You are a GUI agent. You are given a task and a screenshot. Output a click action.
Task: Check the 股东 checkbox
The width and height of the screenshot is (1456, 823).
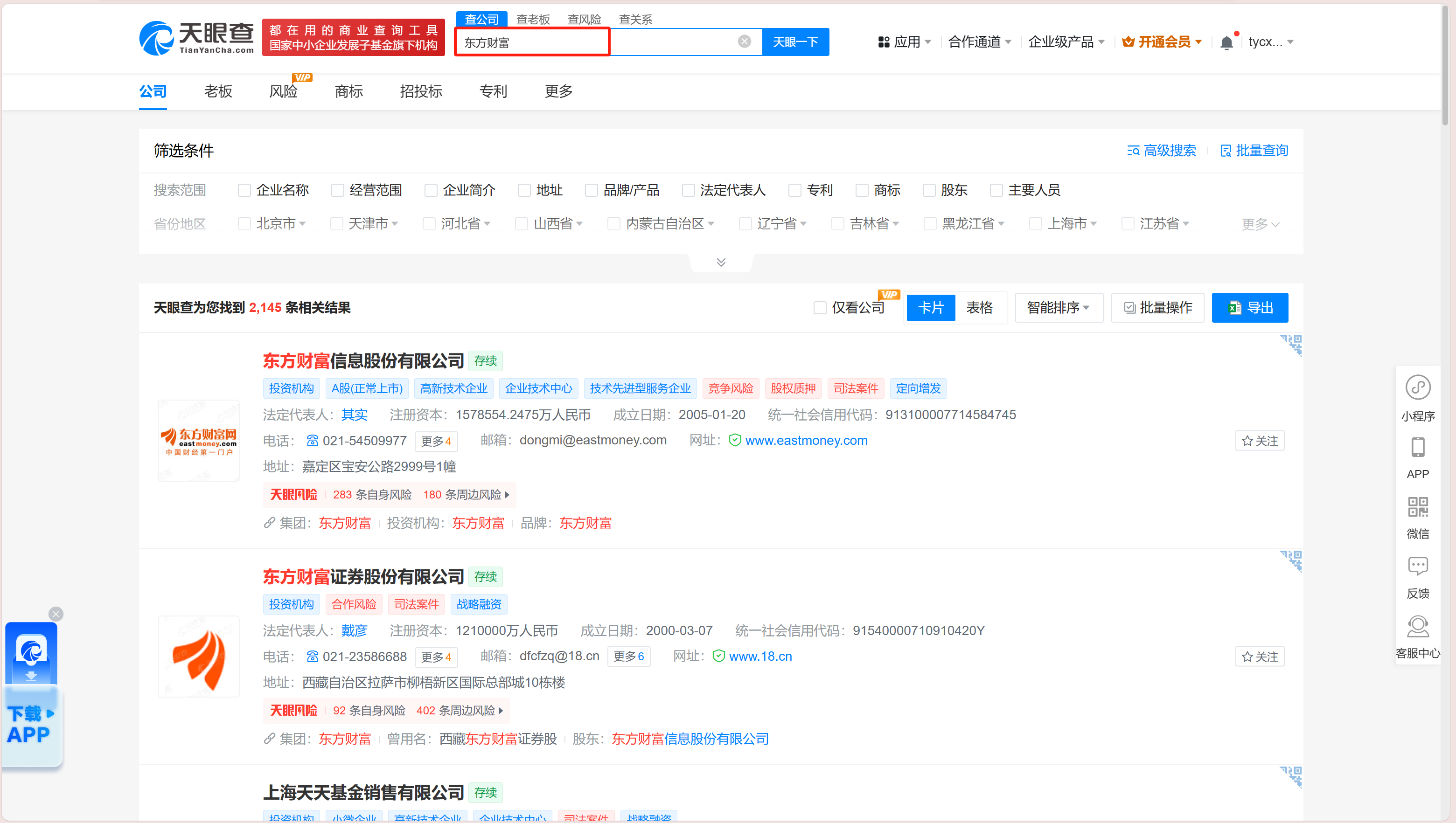929,191
